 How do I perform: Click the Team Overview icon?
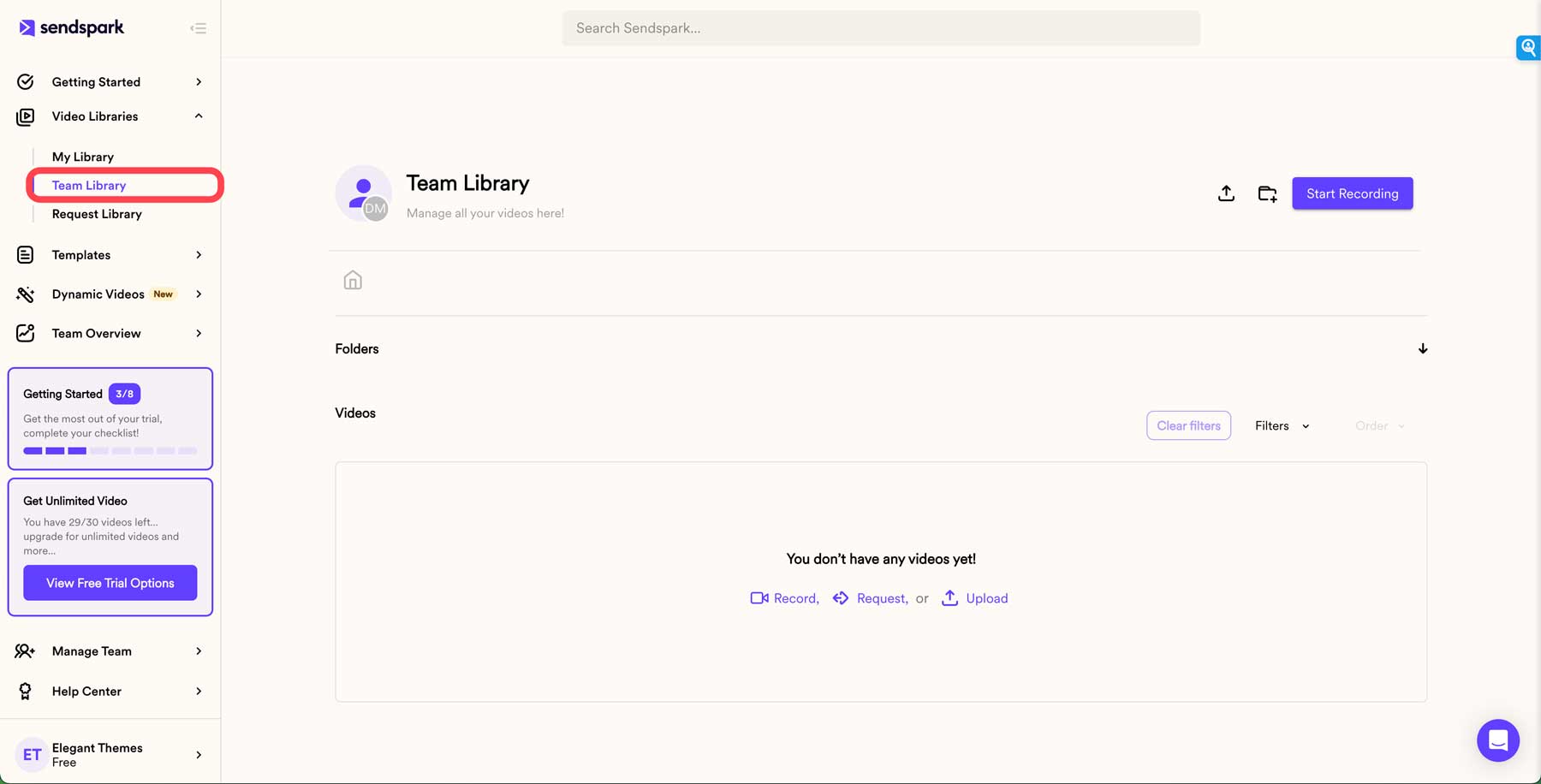[x=25, y=333]
